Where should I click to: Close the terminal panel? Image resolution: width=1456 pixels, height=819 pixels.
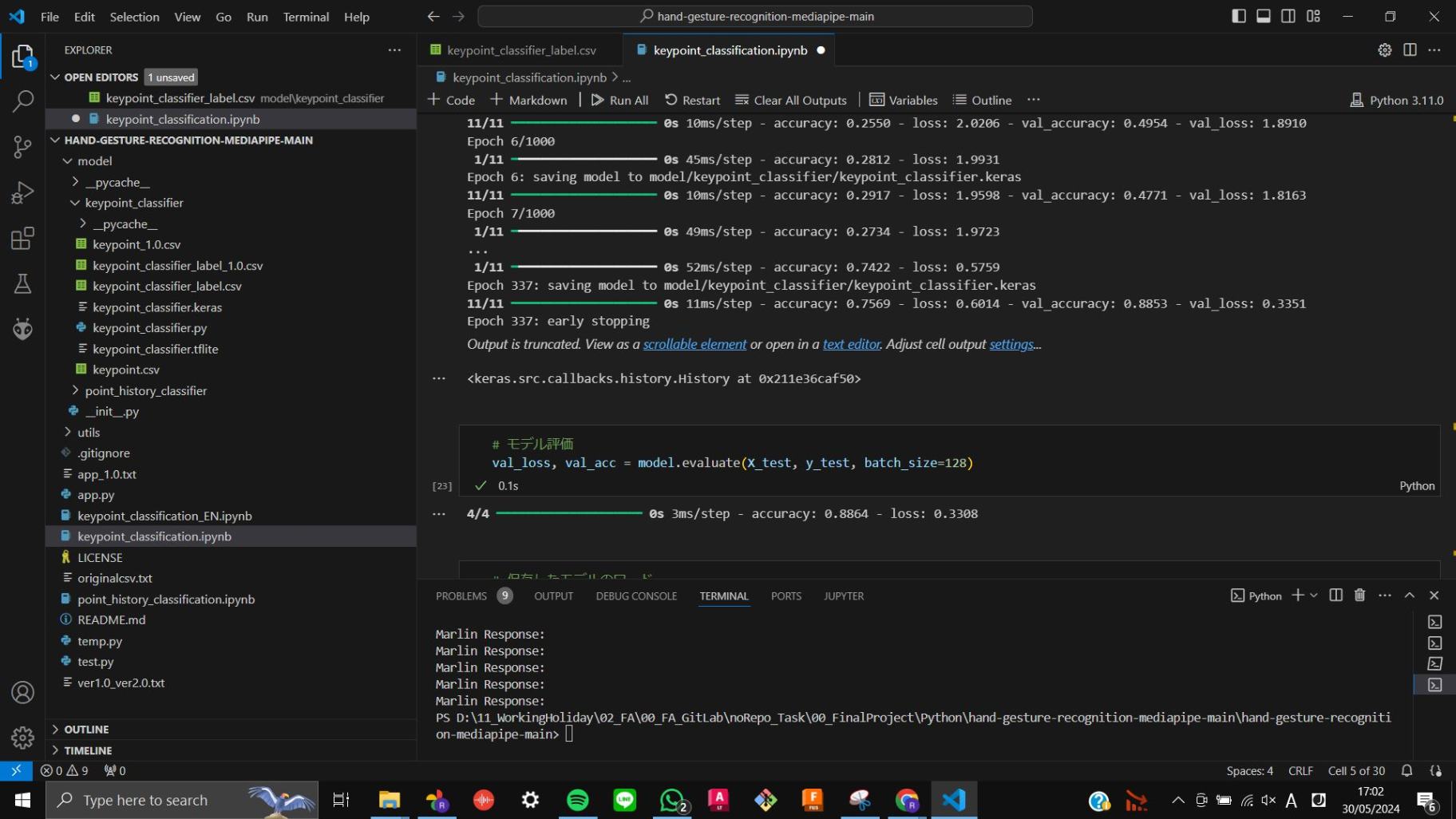coord(1434,595)
